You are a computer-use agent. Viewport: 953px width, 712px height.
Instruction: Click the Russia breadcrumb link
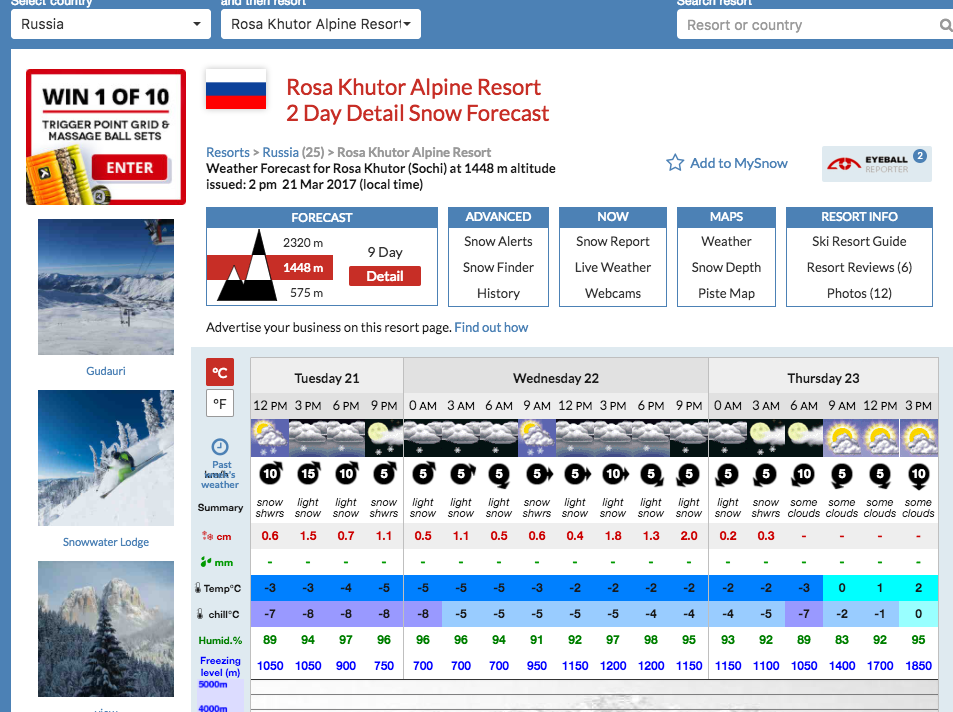coord(280,152)
